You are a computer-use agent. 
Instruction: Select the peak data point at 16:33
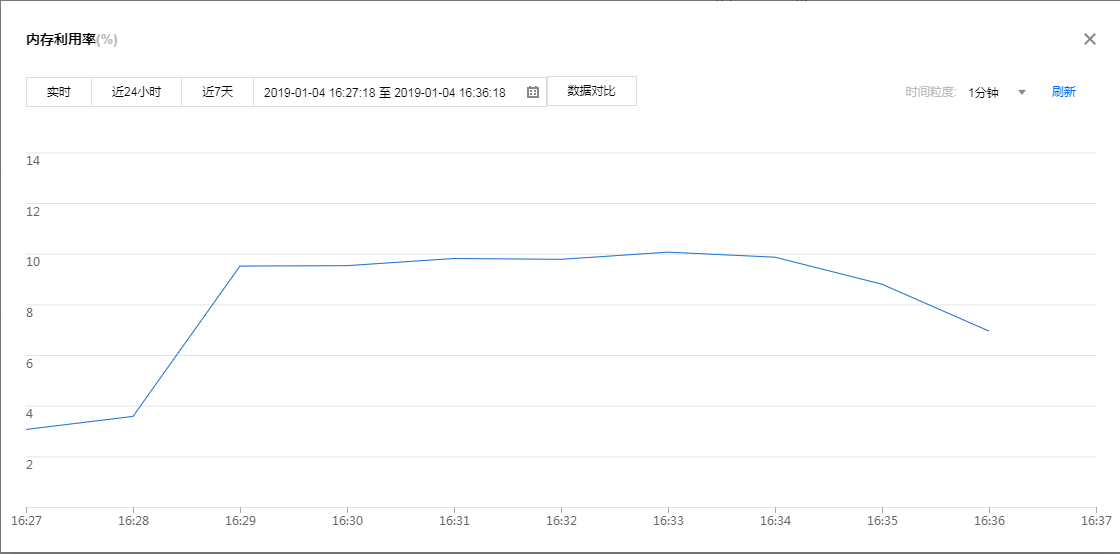point(668,252)
